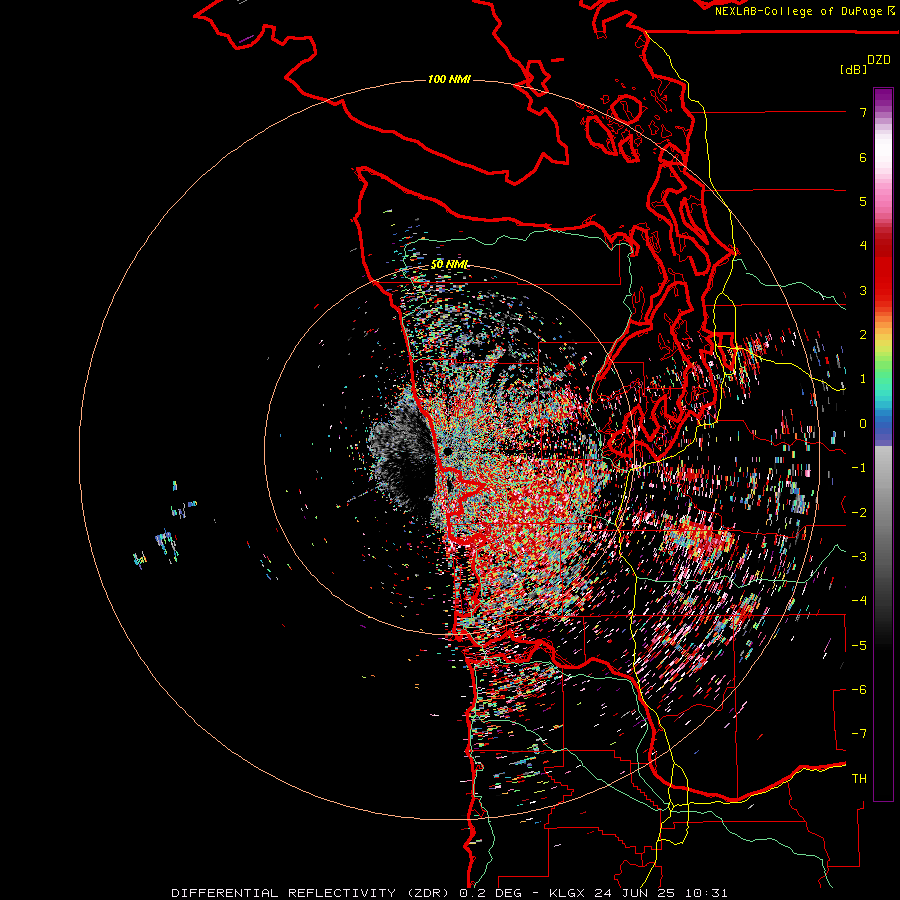
Task: Click the 1 value on the color scale
Action: (x=863, y=379)
